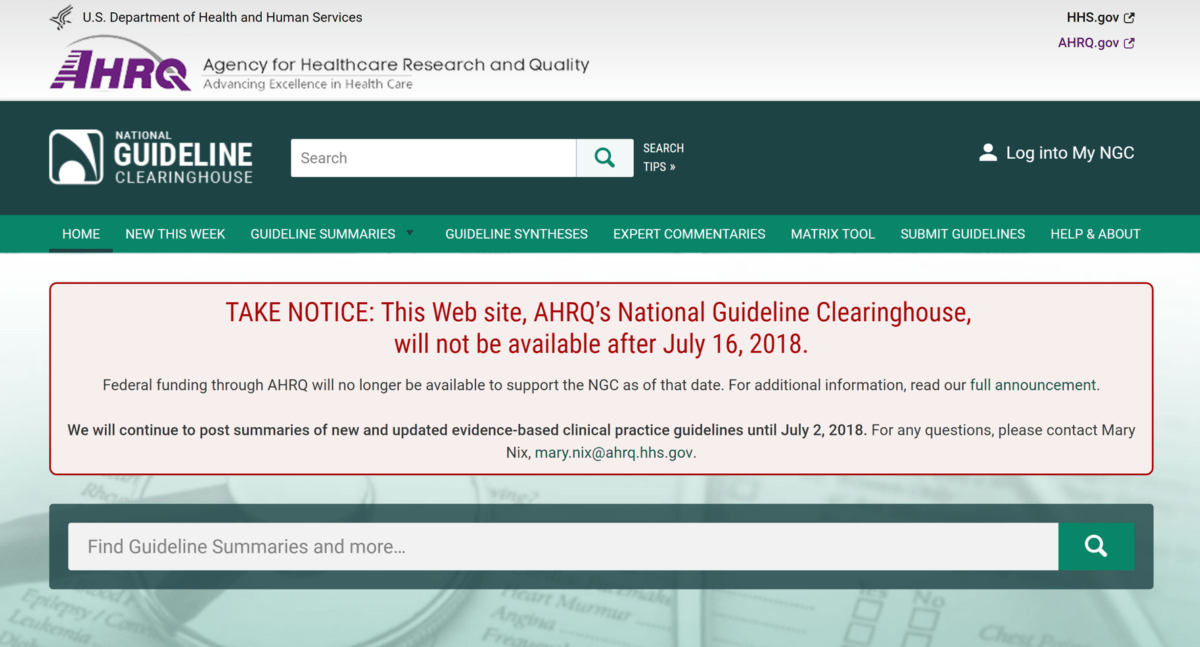Screen dimensions: 1200x647
Task: Open the Matrix Tool page
Action: click(x=832, y=234)
